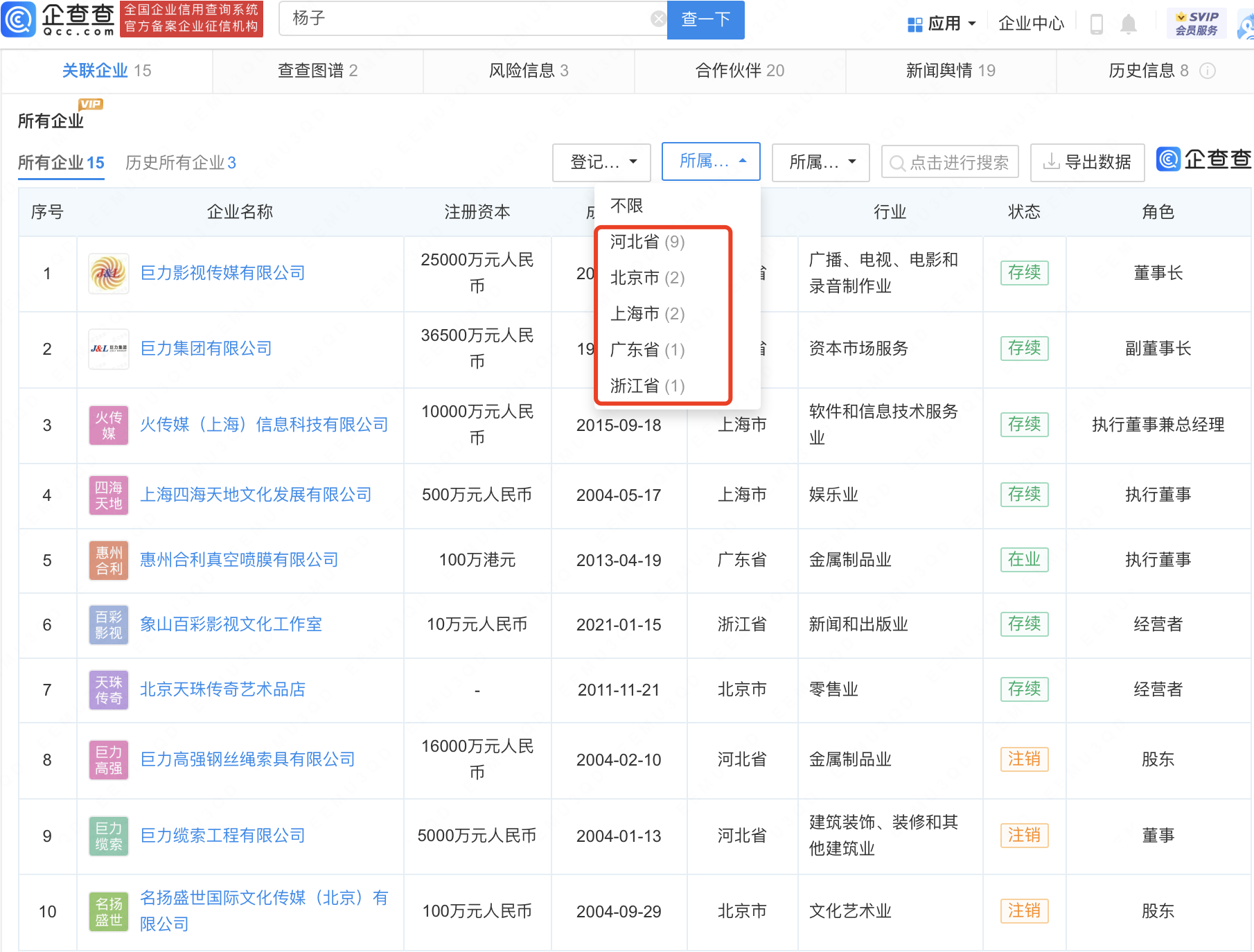This screenshot has height=952, width=1254.
Task: Click the 点击进行搜索 table search field
Action: 950,163
